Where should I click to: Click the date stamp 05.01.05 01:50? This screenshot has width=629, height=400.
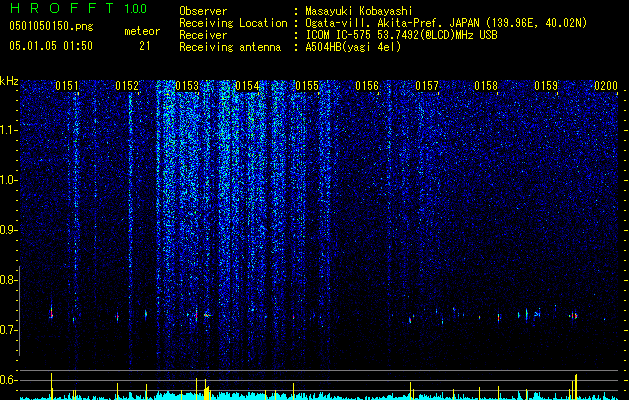(x=51, y=46)
